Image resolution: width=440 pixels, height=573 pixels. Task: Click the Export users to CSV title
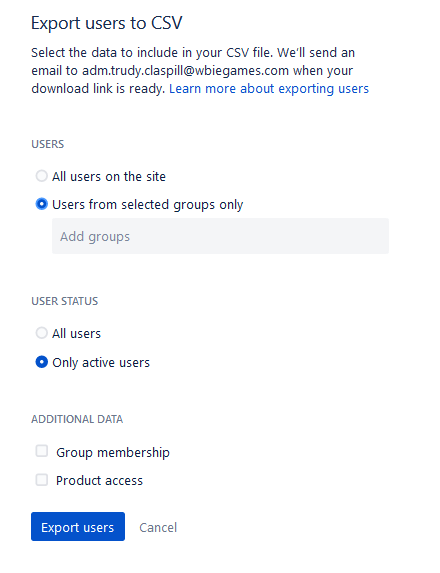(107, 23)
